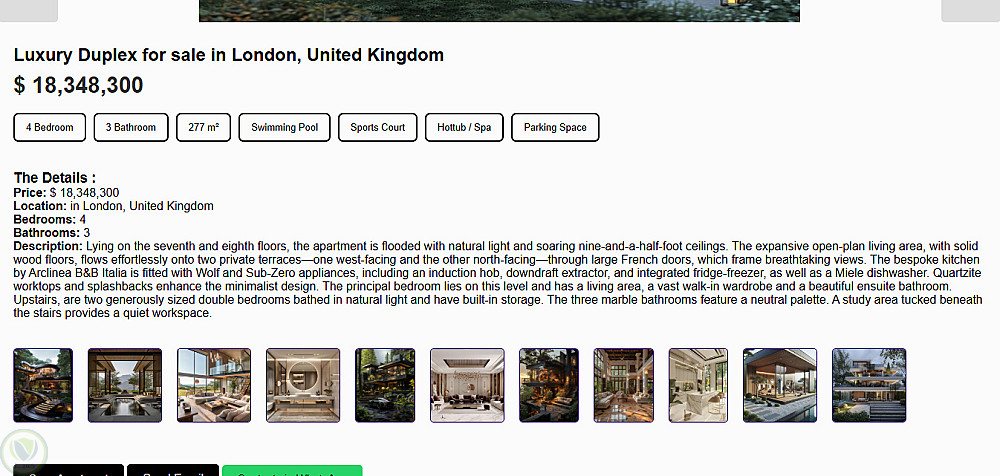Click the Swimming Pool feature tag
This screenshot has height=476, width=1000.
point(284,128)
